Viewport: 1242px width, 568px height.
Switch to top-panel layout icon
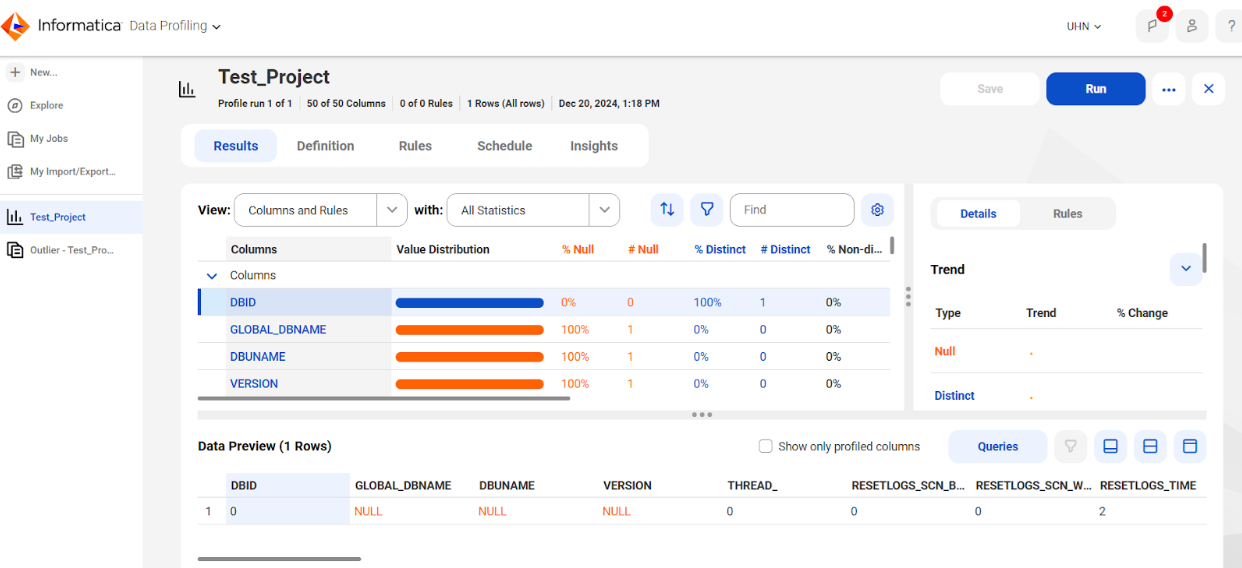[1190, 447]
